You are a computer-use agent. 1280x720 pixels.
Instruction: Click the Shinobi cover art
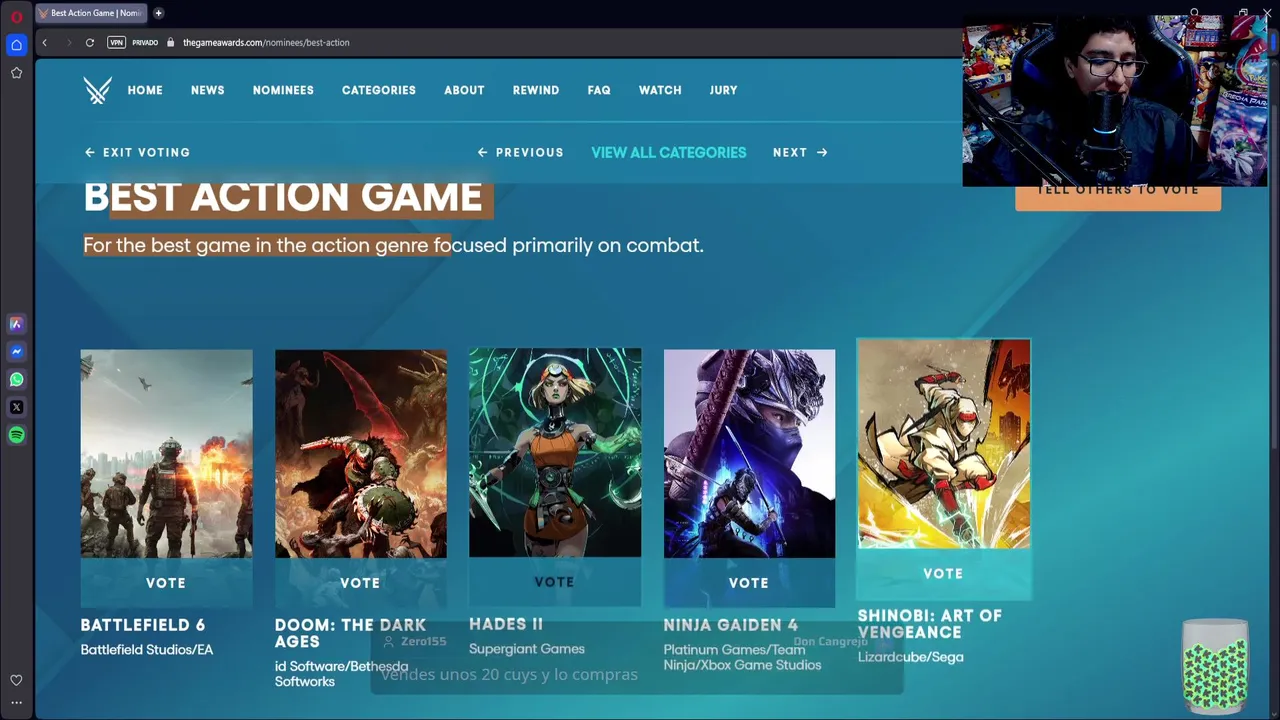[x=944, y=444]
